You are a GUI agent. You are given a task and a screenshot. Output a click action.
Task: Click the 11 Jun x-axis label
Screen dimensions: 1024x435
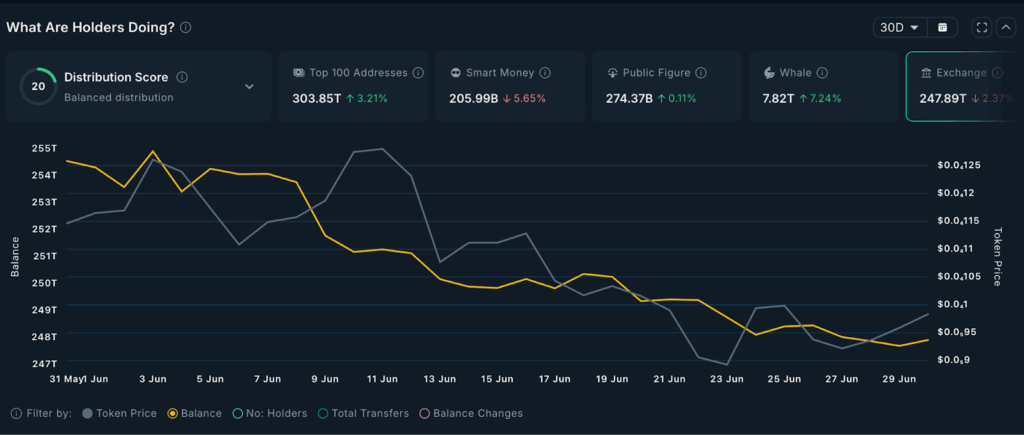click(382, 378)
